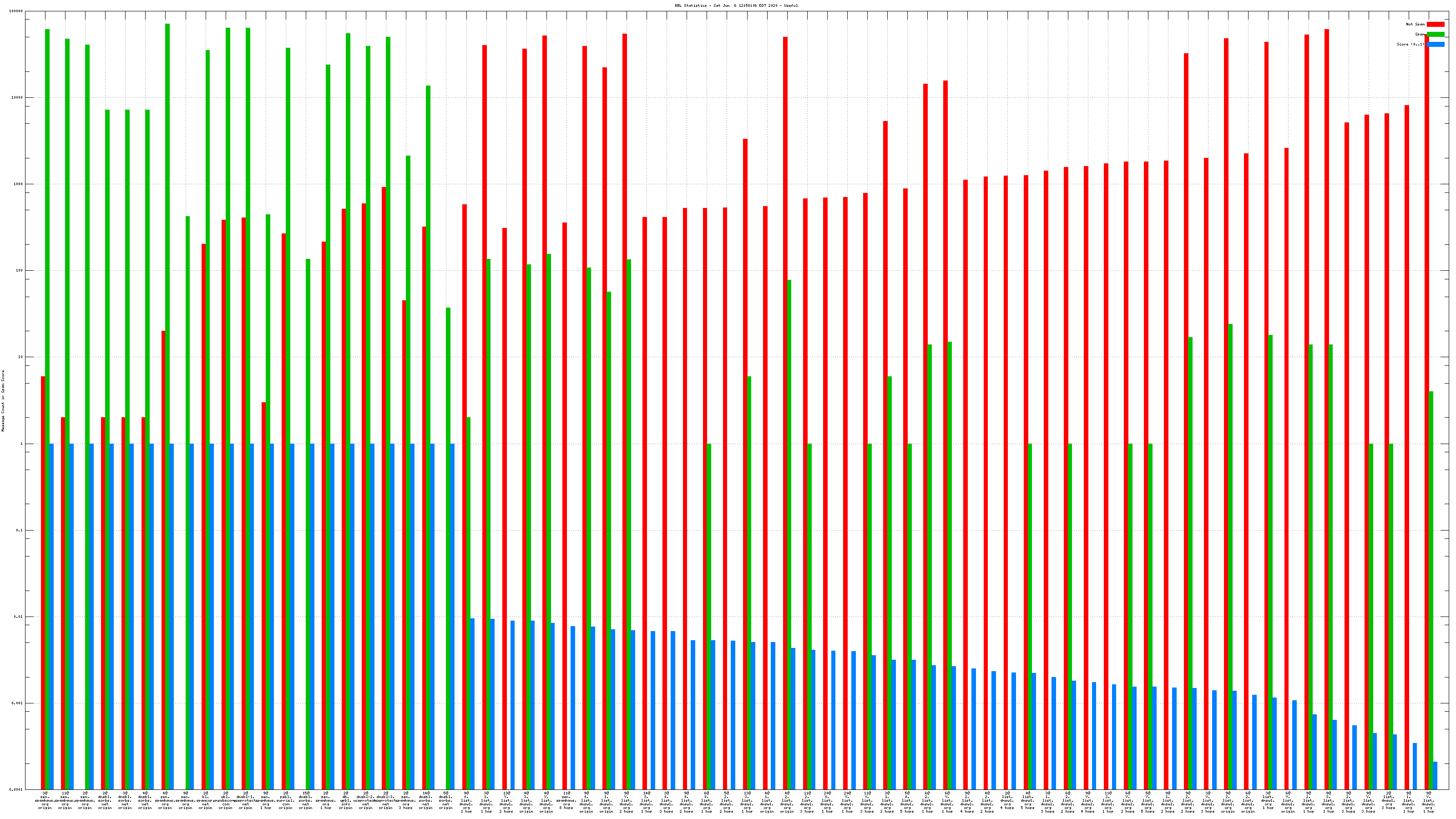The image size is (1456, 819).
Task: Click the "5@ dnsbl.sorbs.net origin" x-axis label
Action: pyautogui.click(x=446, y=800)
